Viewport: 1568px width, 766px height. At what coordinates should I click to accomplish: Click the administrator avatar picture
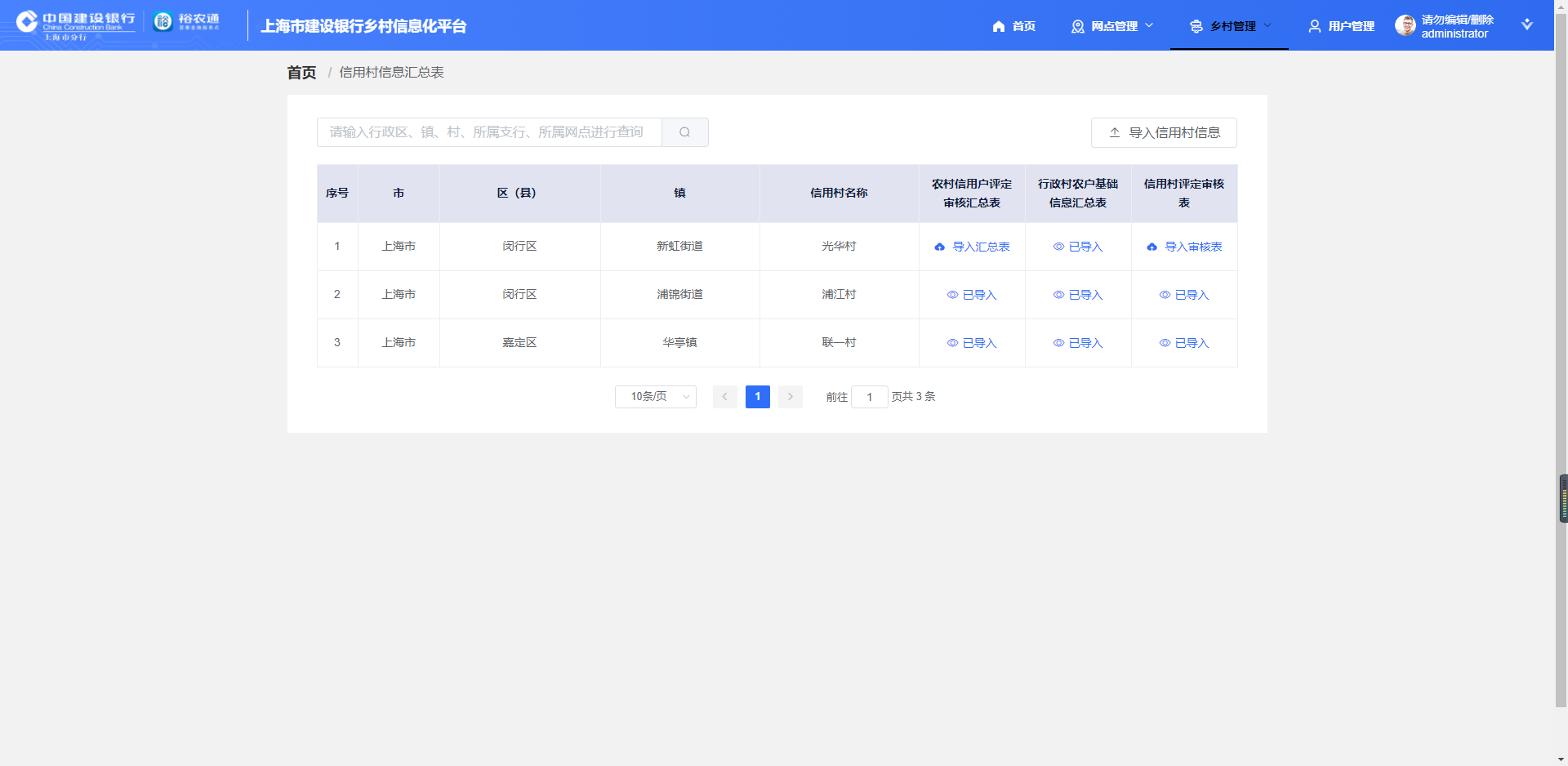click(x=1405, y=25)
